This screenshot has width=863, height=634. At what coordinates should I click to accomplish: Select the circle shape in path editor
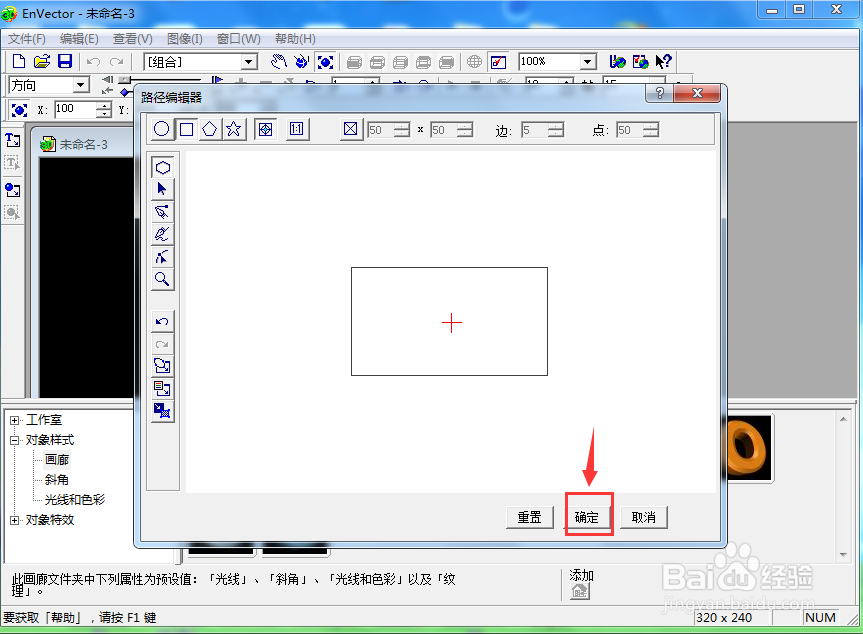click(162, 129)
